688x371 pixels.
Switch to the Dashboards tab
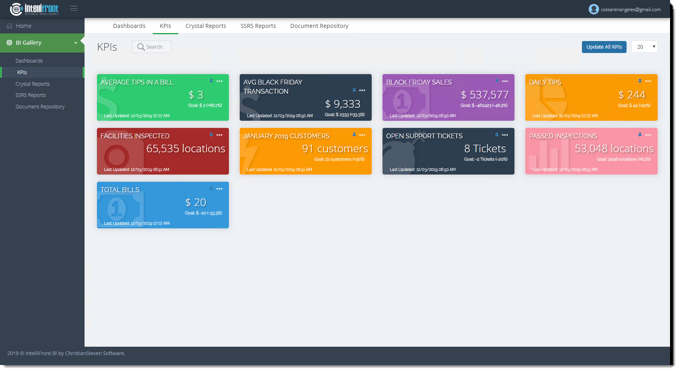point(129,26)
